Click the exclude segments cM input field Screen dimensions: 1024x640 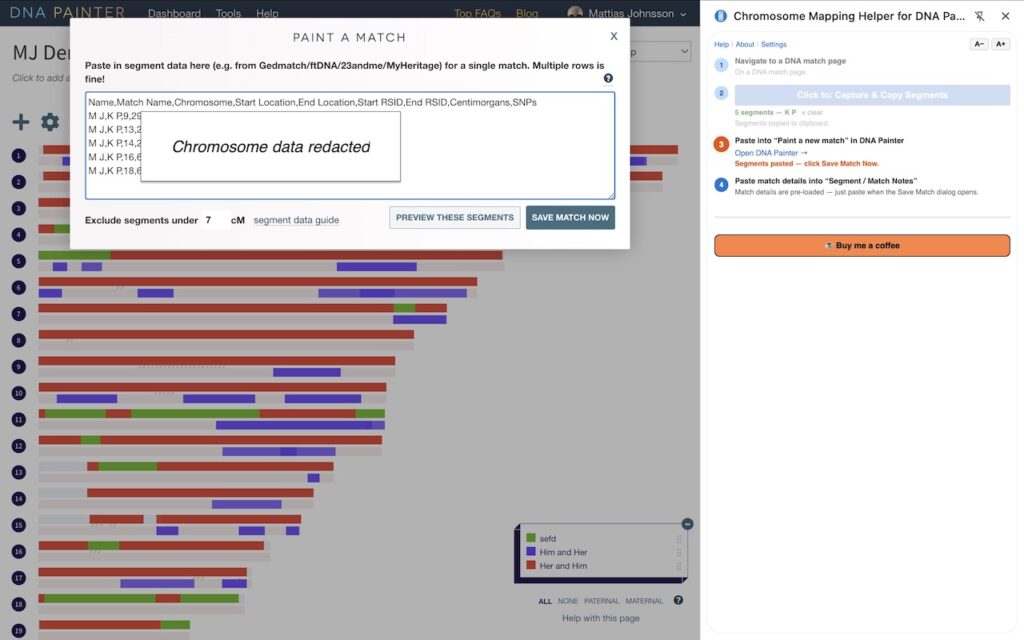coord(214,220)
